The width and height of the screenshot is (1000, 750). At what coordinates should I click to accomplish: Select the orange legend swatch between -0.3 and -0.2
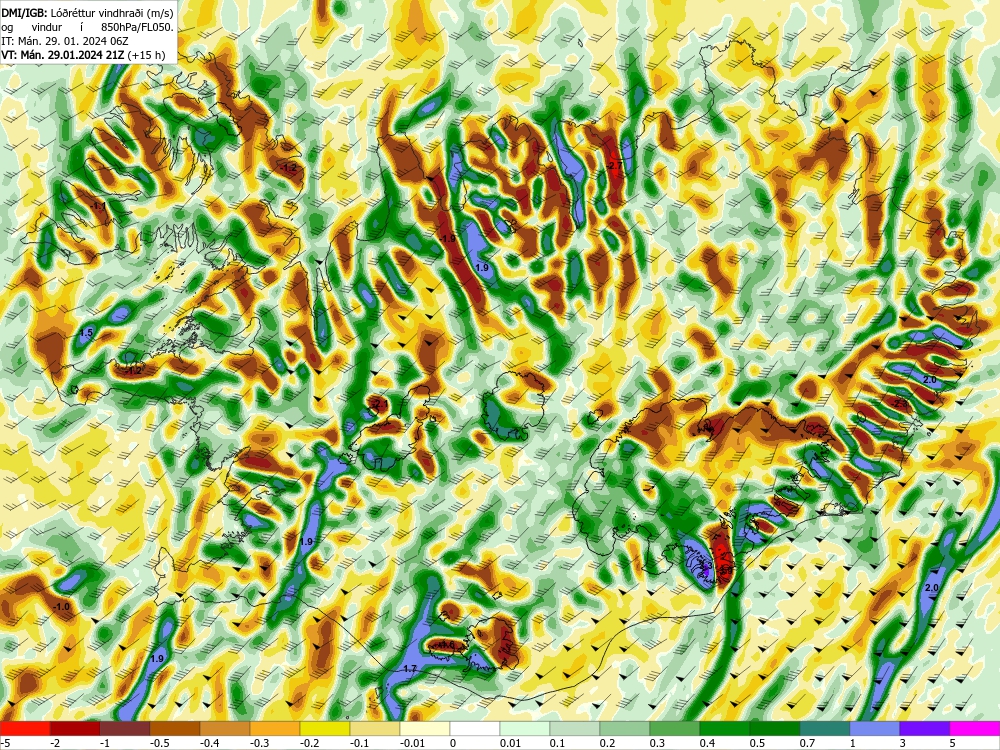click(x=275, y=728)
